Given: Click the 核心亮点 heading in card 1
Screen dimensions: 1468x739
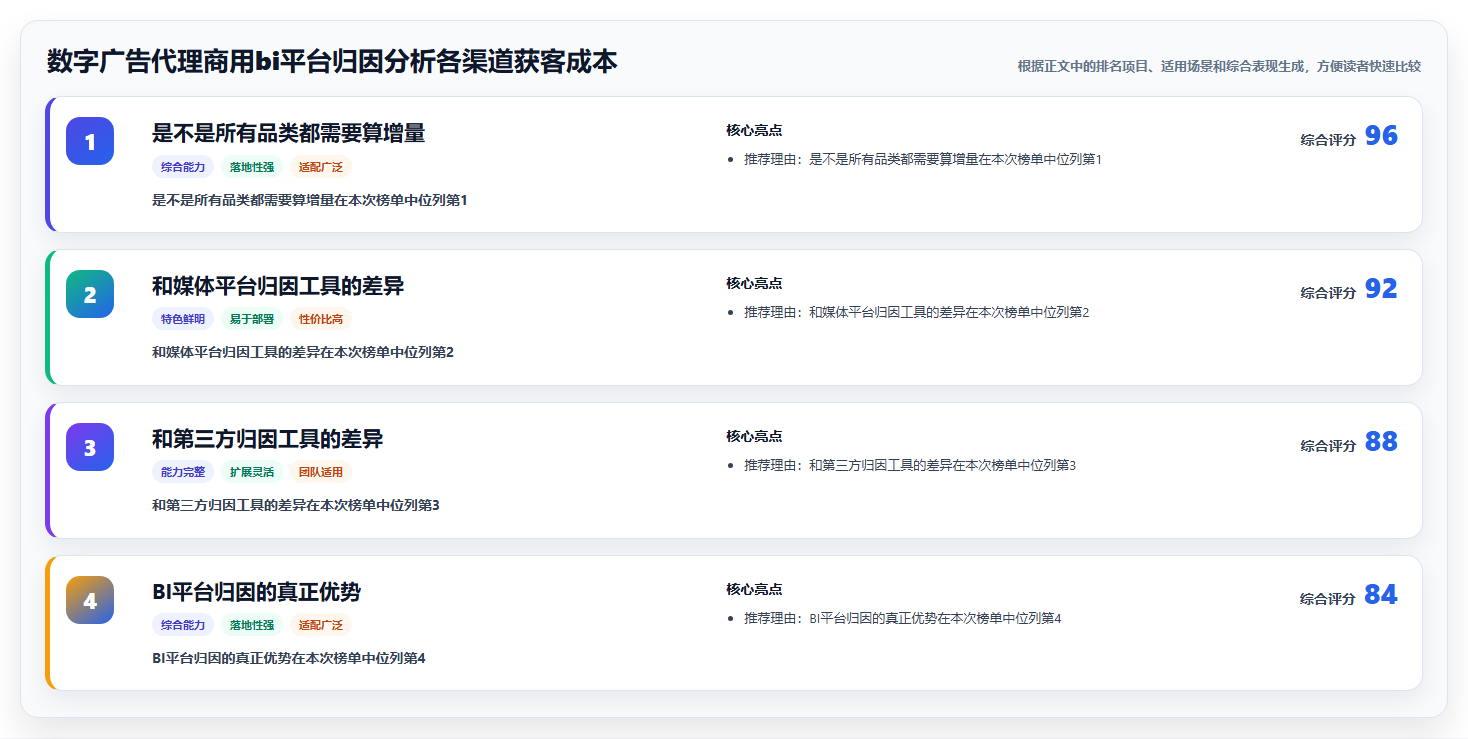Looking at the screenshot, I should 754,130.
